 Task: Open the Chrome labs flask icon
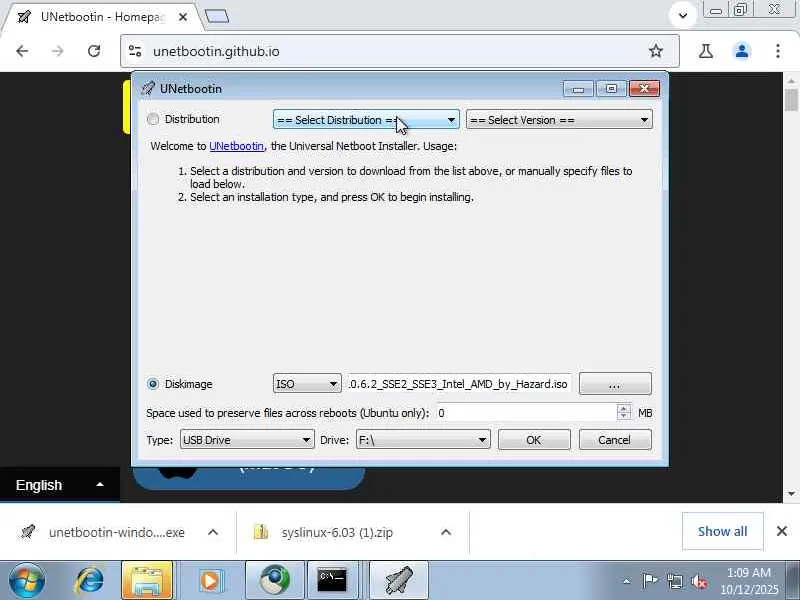click(x=706, y=51)
